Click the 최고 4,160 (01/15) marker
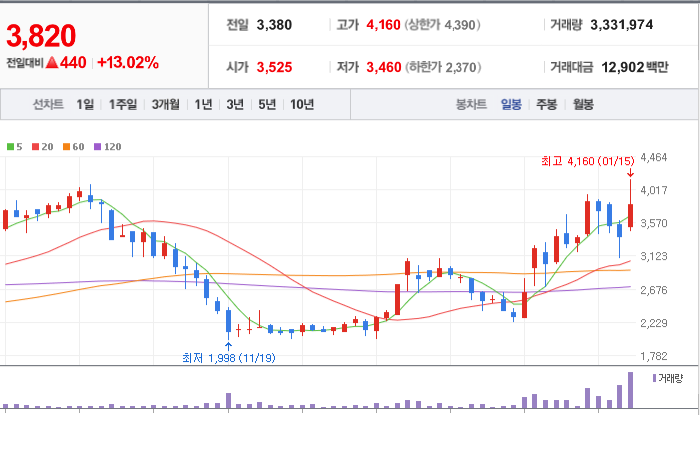This screenshot has height=450, width=700. (588, 161)
